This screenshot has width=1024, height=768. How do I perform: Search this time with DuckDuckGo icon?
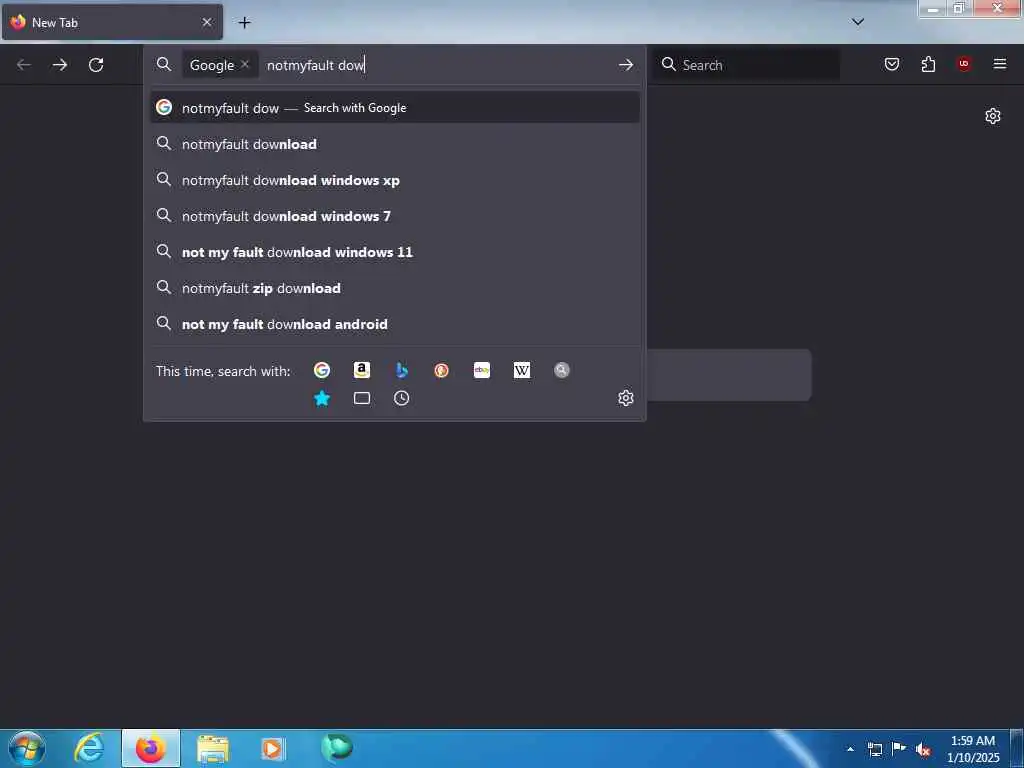(x=441, y=370)
